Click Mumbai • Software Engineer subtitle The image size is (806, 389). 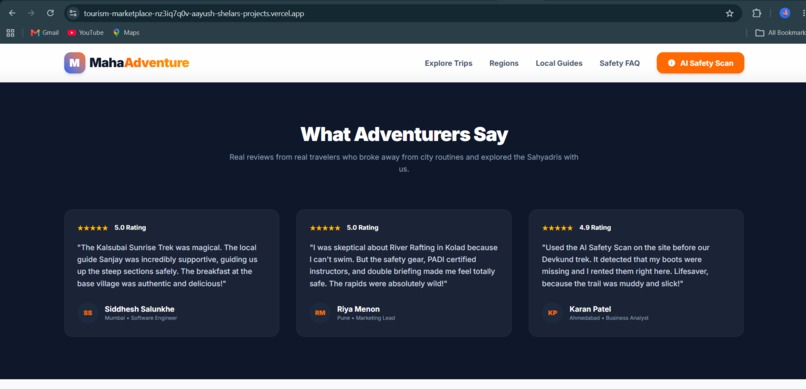click(141, 318)
